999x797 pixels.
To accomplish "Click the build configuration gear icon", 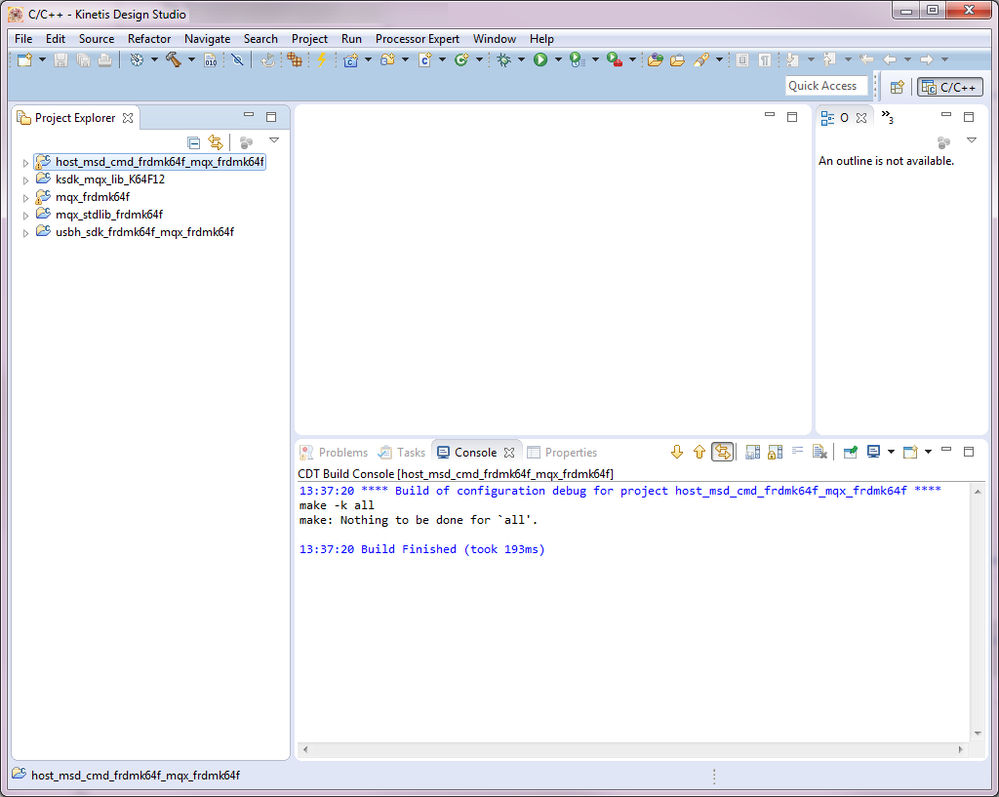I will [136, 60].
